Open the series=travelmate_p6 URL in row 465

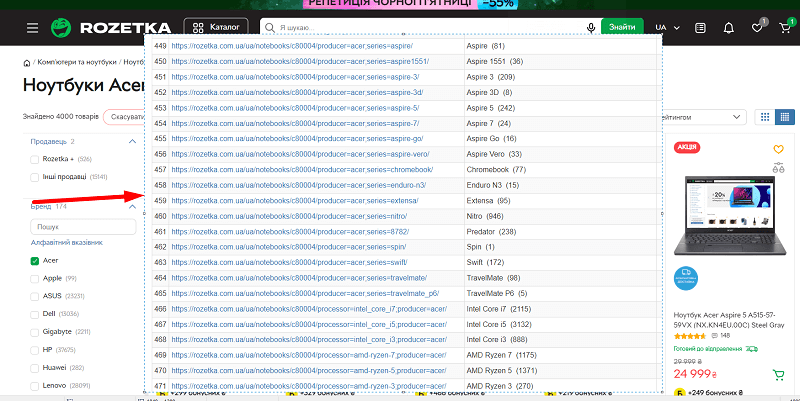pyautogui.click(x=305, y=293)
